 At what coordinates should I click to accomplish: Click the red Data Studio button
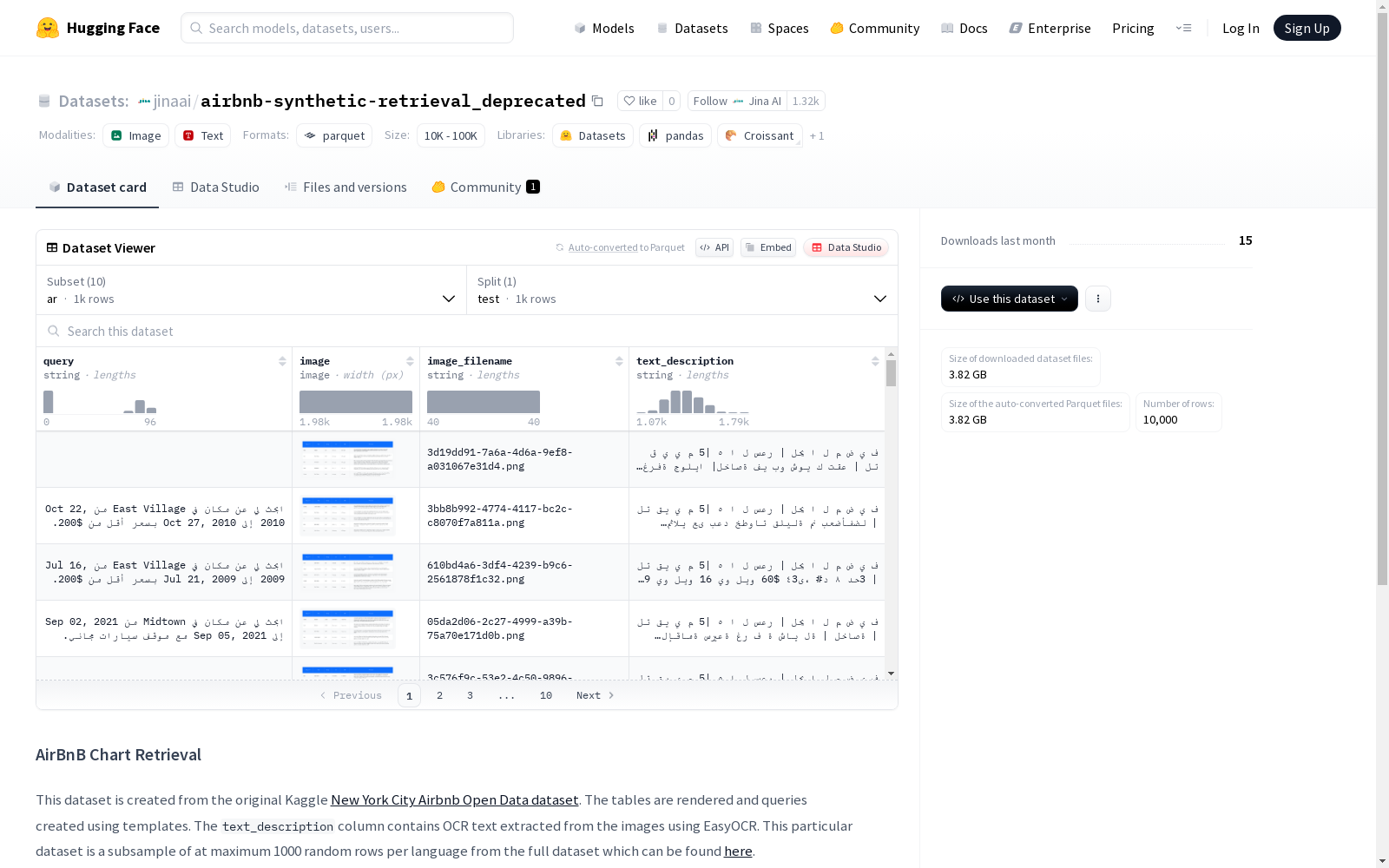click(x=846, y=247)
